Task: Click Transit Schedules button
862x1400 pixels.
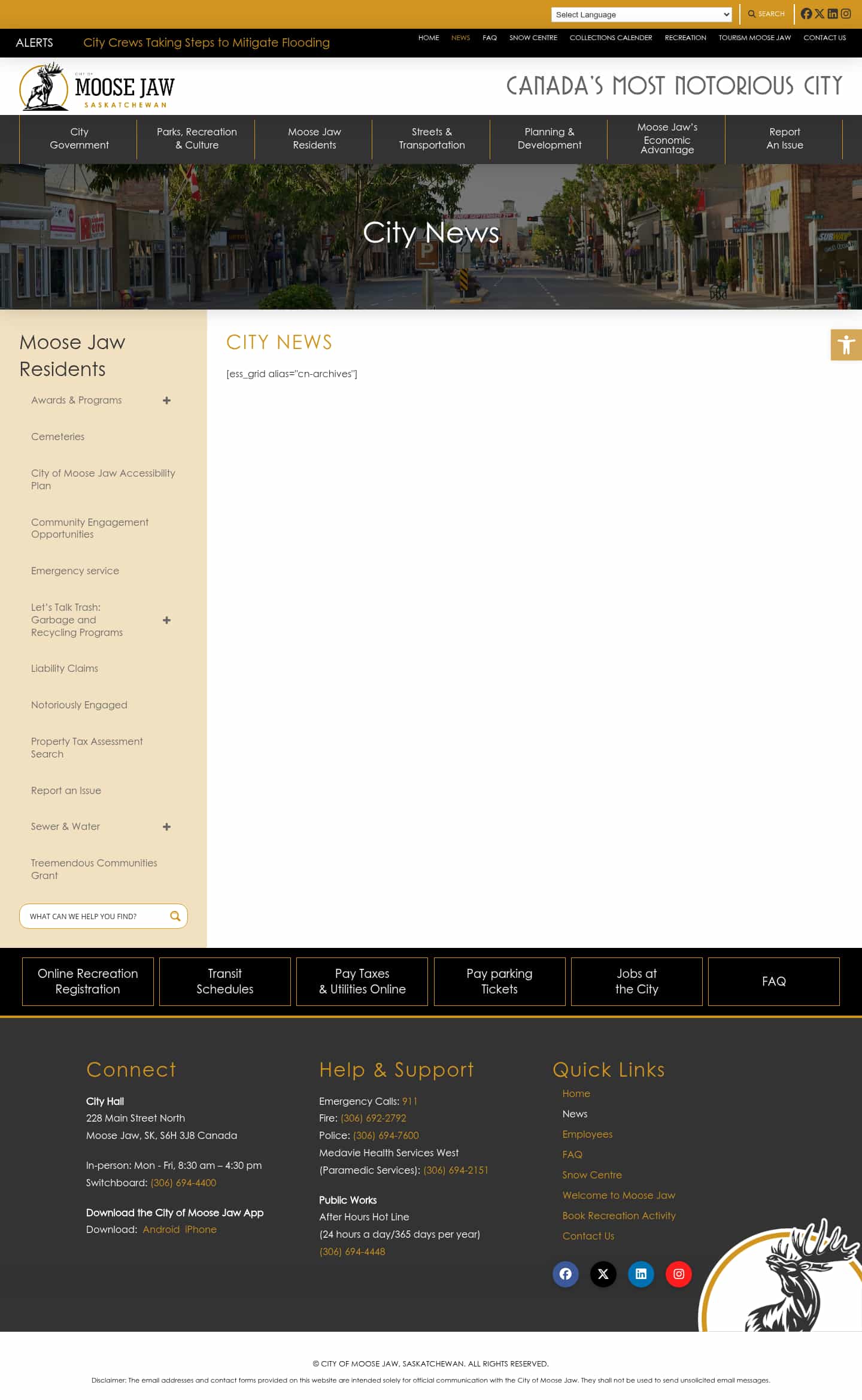Action: click(225, 981)
